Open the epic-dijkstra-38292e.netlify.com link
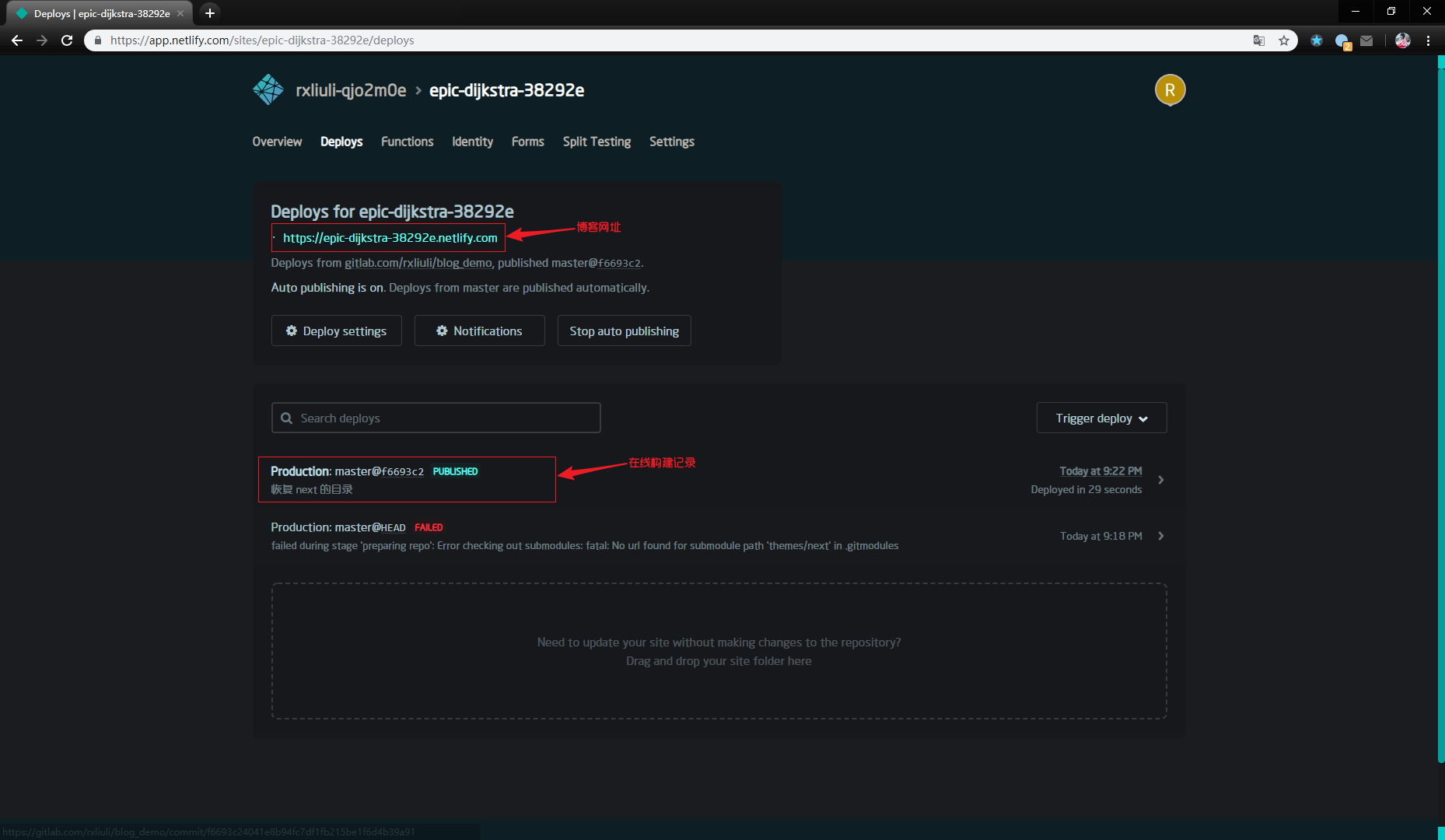1445x840 pixels. click(x=390, y=238)
